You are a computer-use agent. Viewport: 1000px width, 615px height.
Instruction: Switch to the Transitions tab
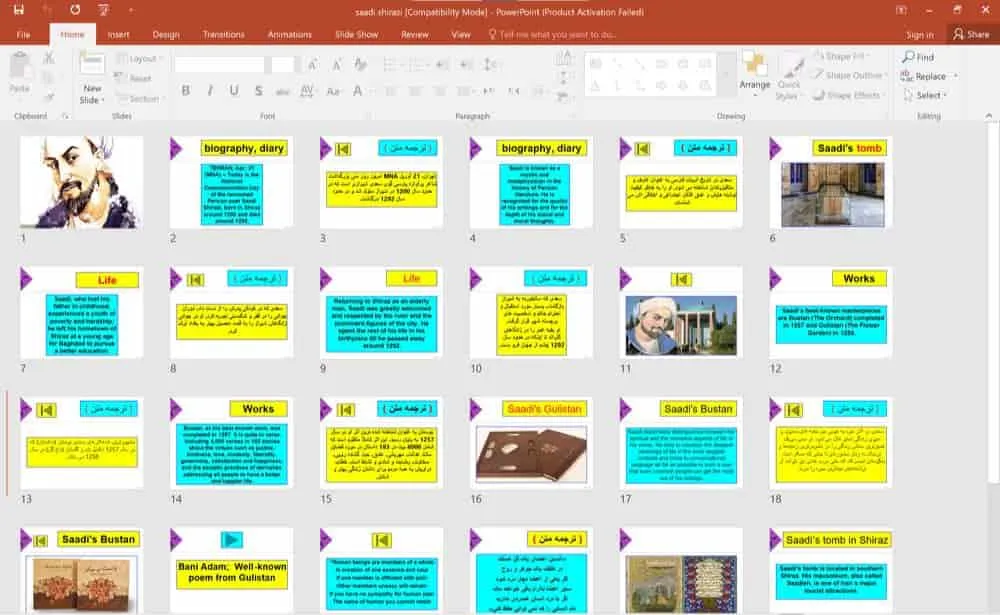(x=223, y=34)
